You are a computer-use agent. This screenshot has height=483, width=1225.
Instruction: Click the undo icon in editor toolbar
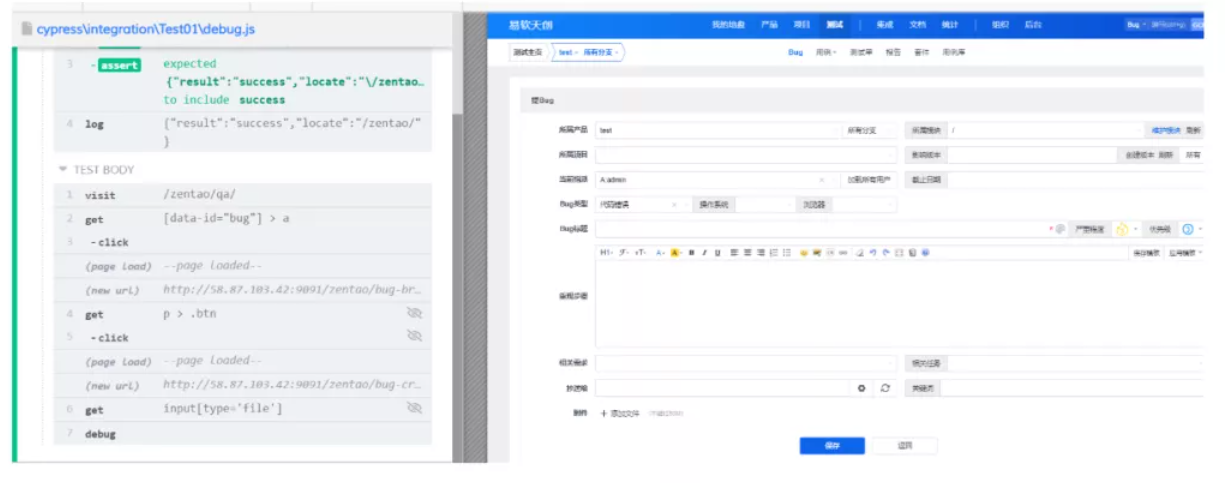click(x=873, y=253)
